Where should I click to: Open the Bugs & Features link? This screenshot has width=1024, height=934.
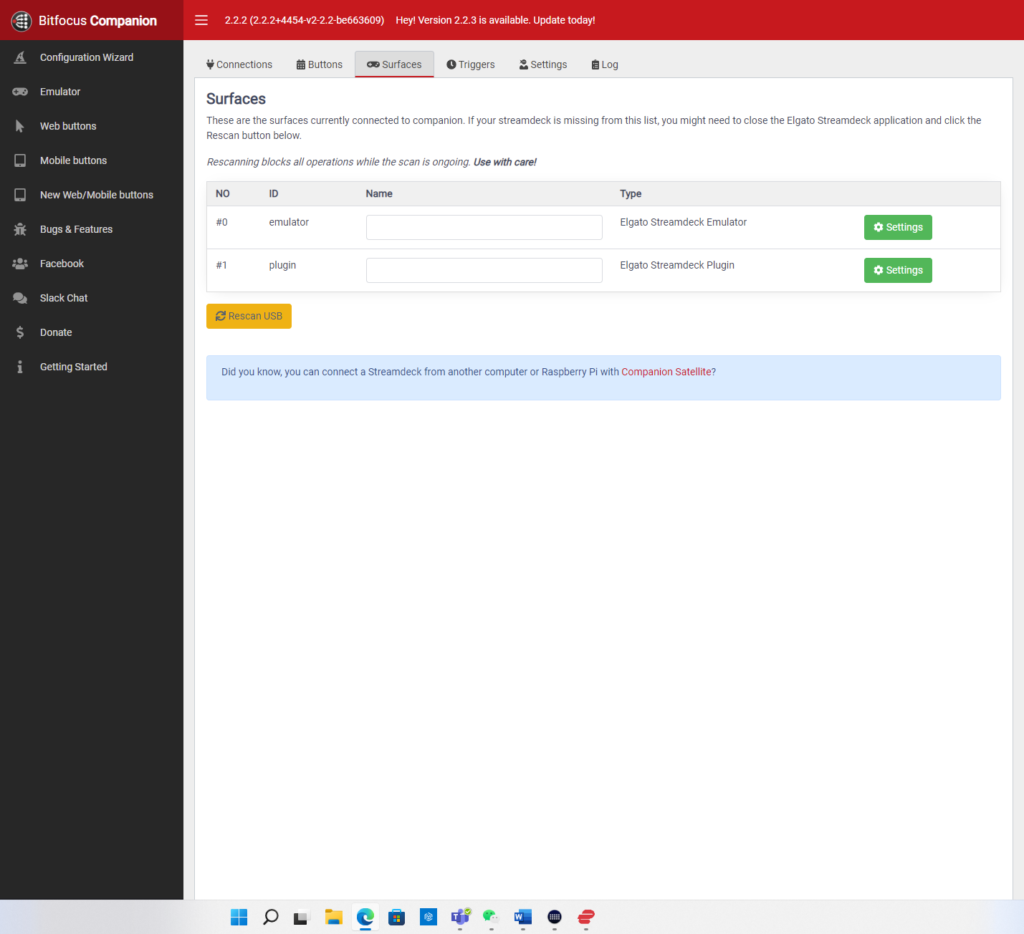click(76, 230)
